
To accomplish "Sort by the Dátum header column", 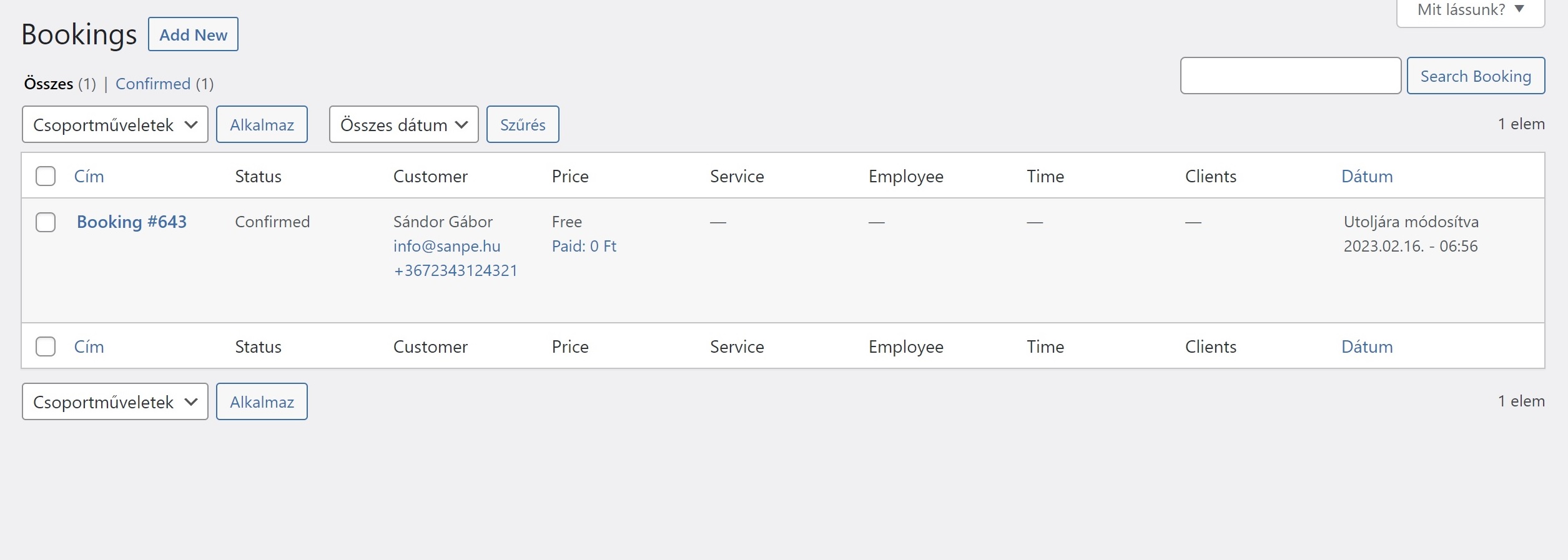I will click(1366, 177).
